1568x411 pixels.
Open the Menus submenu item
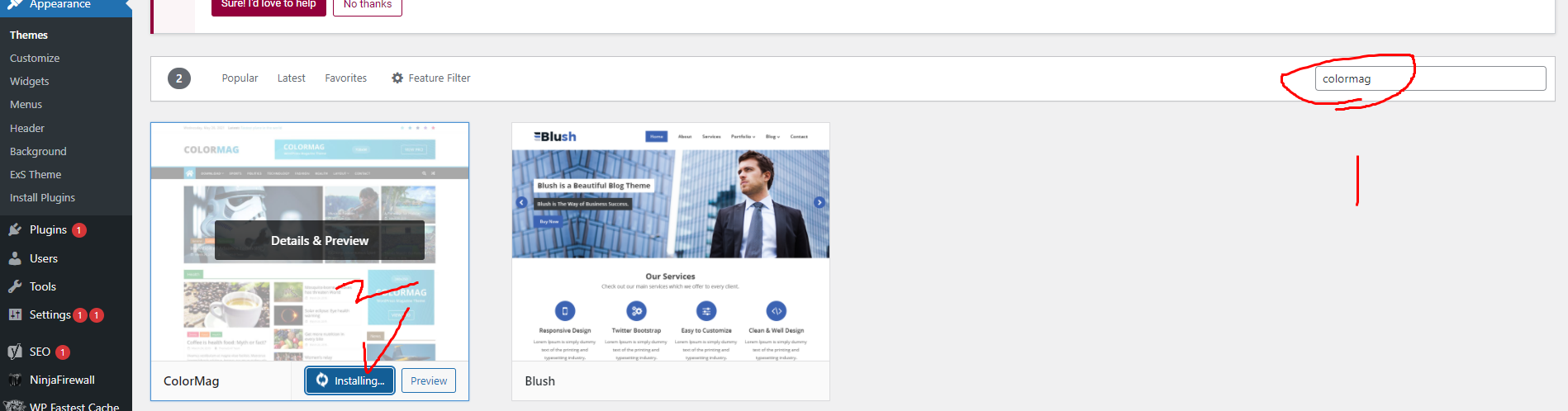[x=26, y=104]
